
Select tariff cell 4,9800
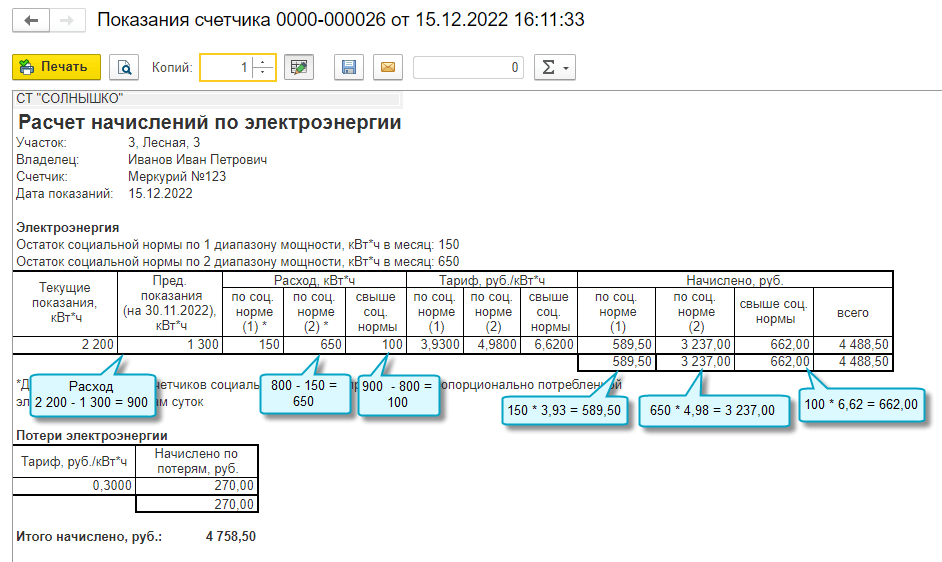[493, 345]
